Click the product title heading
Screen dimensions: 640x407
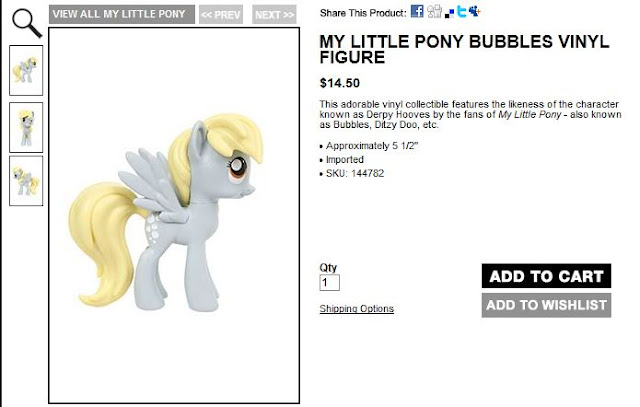pyautogui.click(x=464, y=49)
